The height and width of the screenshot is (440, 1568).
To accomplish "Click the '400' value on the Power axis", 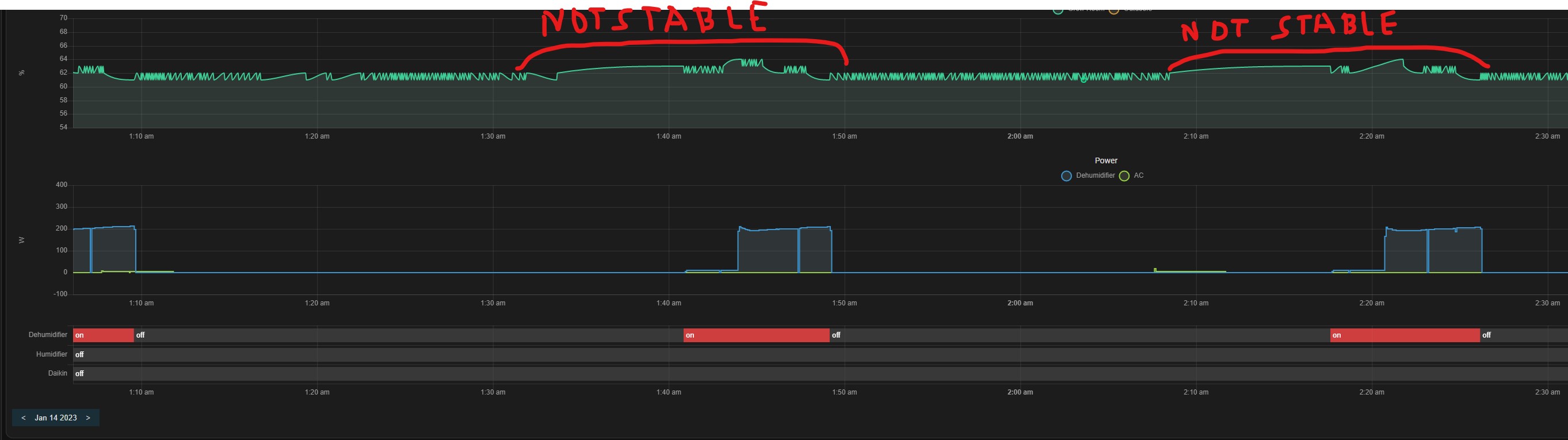I will click(x=62, y=185).
